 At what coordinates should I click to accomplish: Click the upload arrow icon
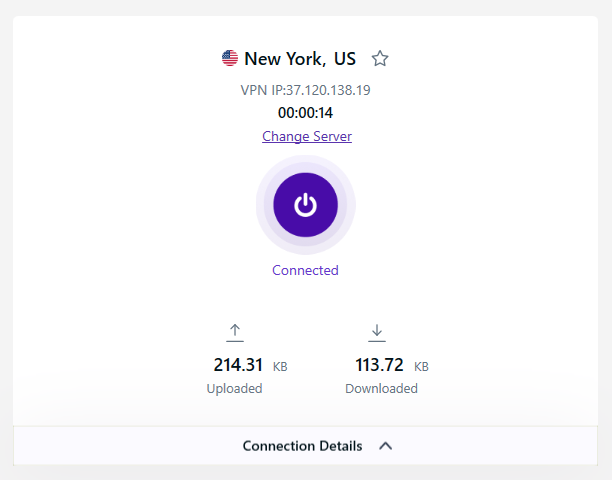(235, 331)
